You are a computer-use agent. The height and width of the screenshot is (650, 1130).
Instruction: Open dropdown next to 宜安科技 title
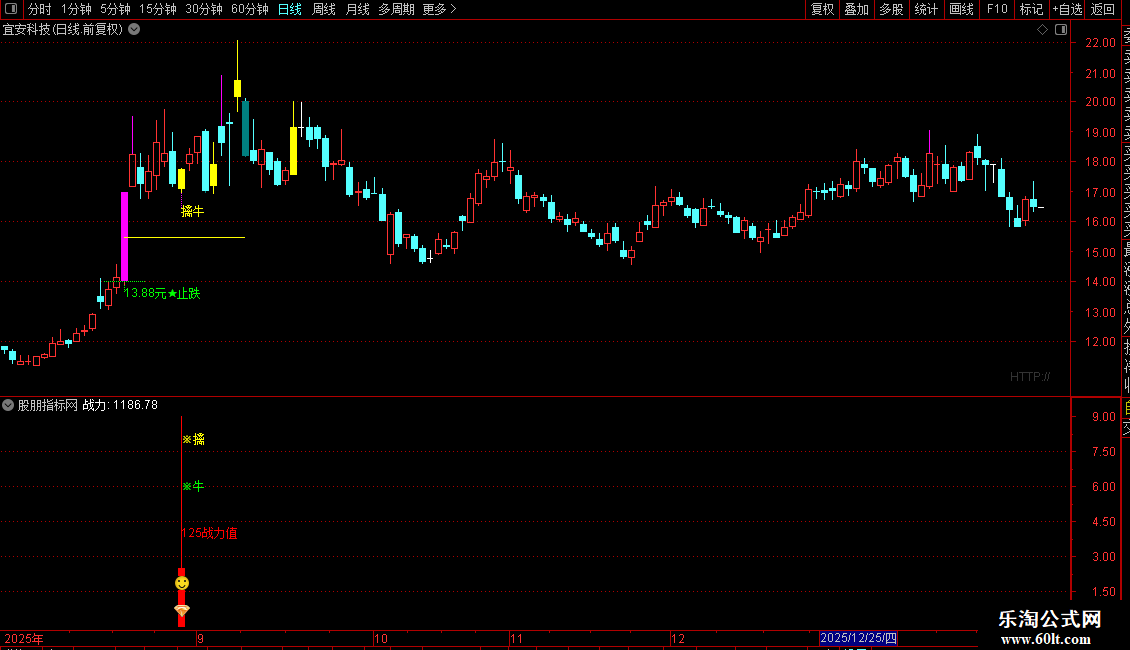(134, 30)
